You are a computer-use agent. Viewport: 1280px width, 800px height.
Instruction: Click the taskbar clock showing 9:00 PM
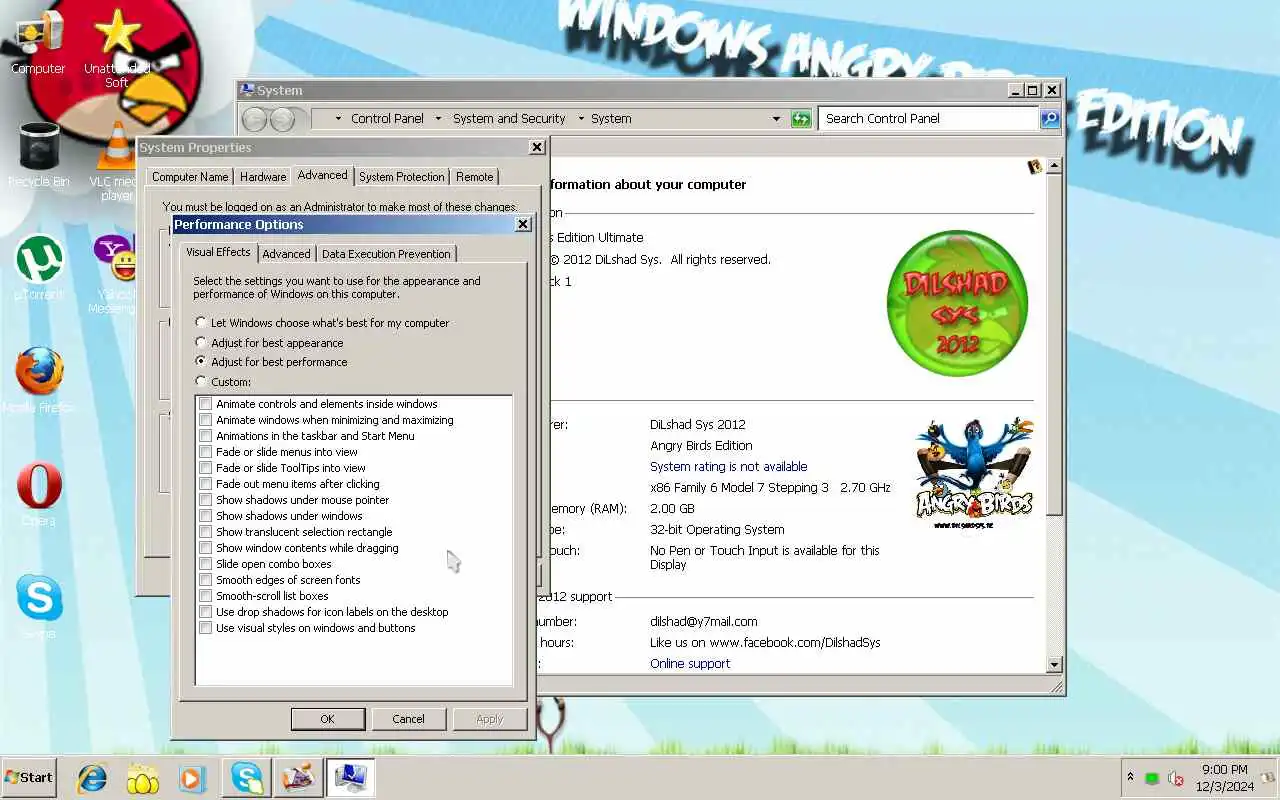1225,778
